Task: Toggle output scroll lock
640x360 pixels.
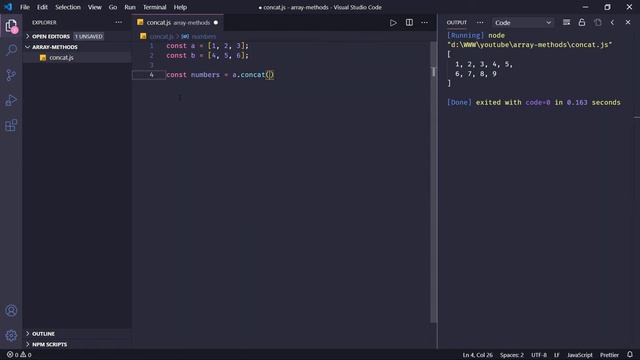Action: [x=582, y=22]
